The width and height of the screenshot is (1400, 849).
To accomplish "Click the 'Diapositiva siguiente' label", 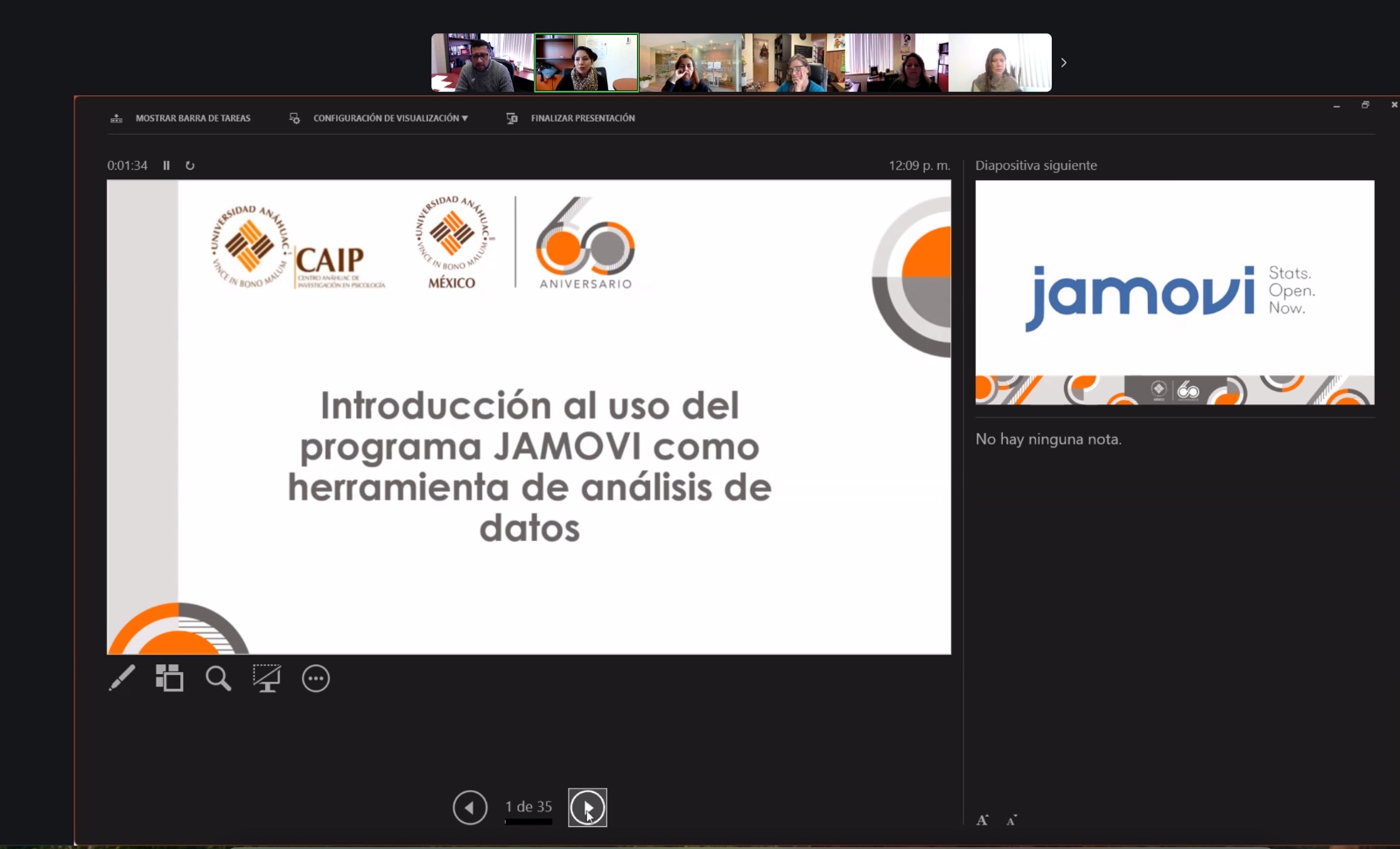I will coord(1036,165).
